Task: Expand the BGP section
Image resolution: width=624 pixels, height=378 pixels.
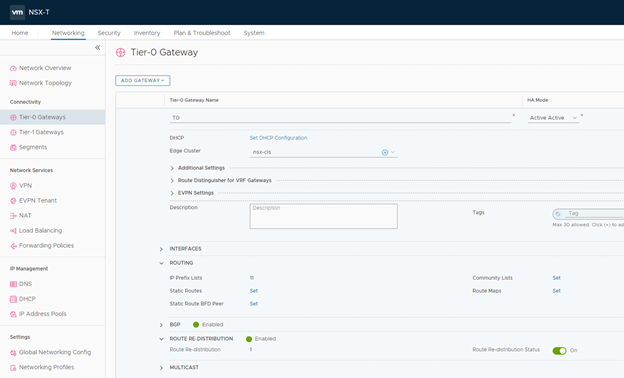Action: (x=161, y=325)
